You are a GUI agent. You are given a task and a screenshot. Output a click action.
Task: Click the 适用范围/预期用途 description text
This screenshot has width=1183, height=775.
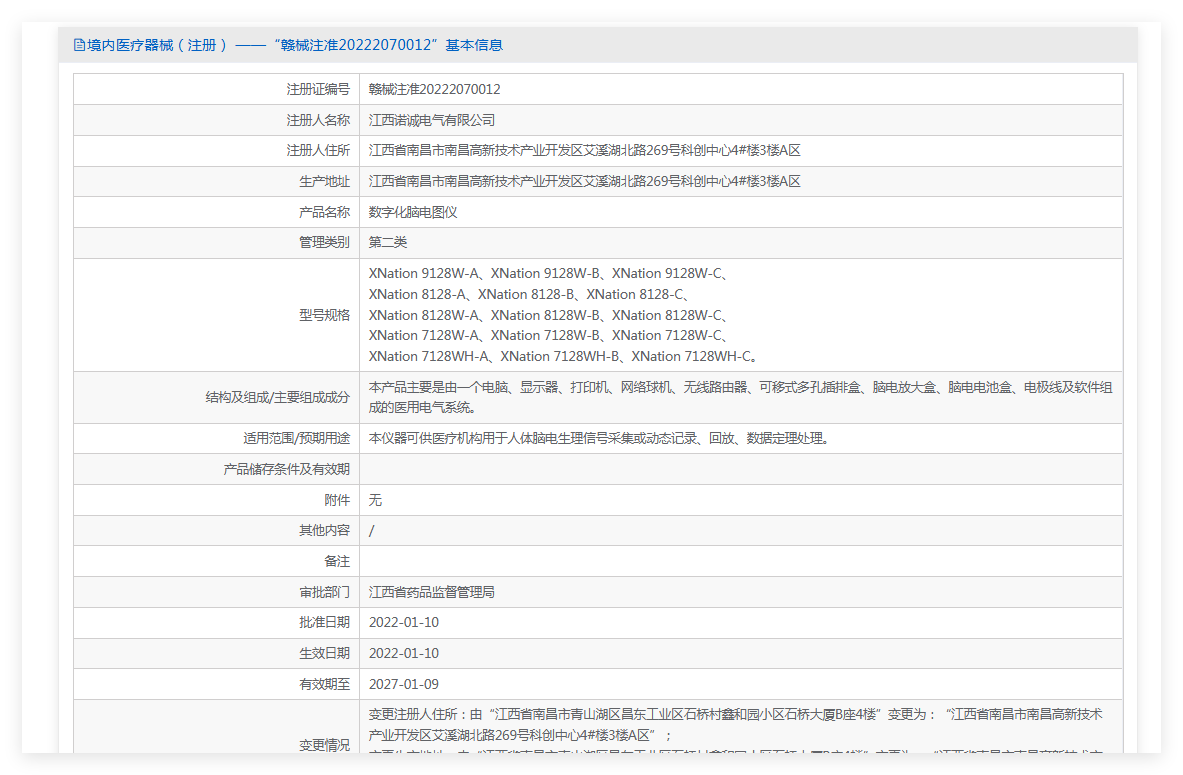coord(600,438)
